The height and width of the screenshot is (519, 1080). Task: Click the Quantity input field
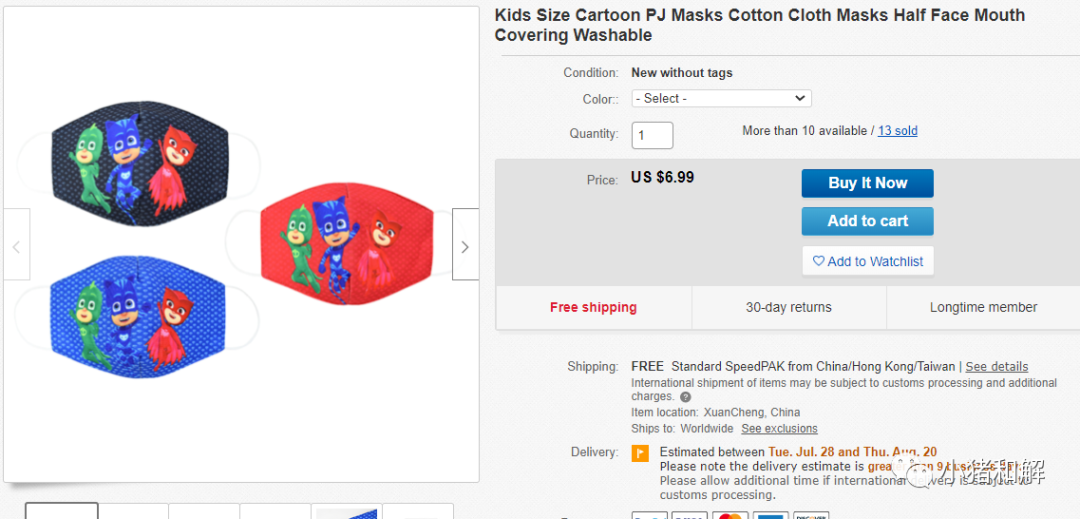pos(652,135)
